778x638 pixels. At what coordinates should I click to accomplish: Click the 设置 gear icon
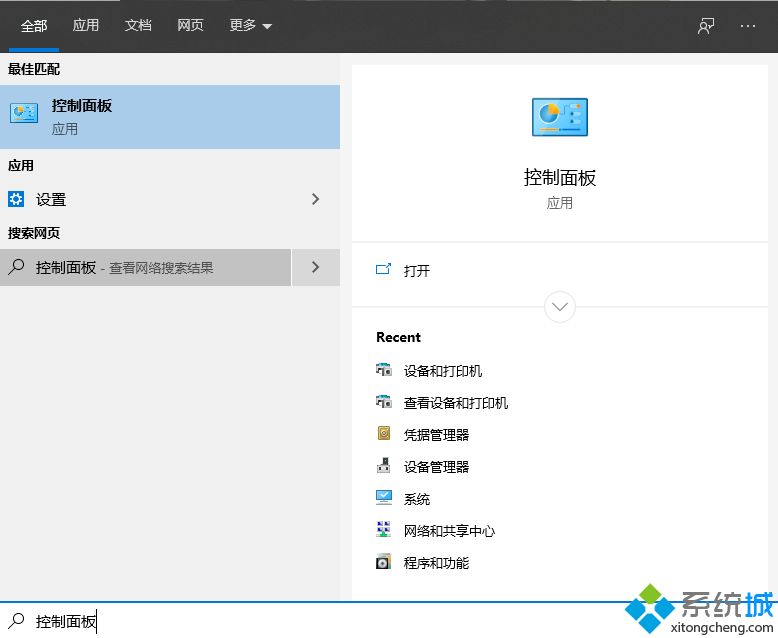(16, 199)
